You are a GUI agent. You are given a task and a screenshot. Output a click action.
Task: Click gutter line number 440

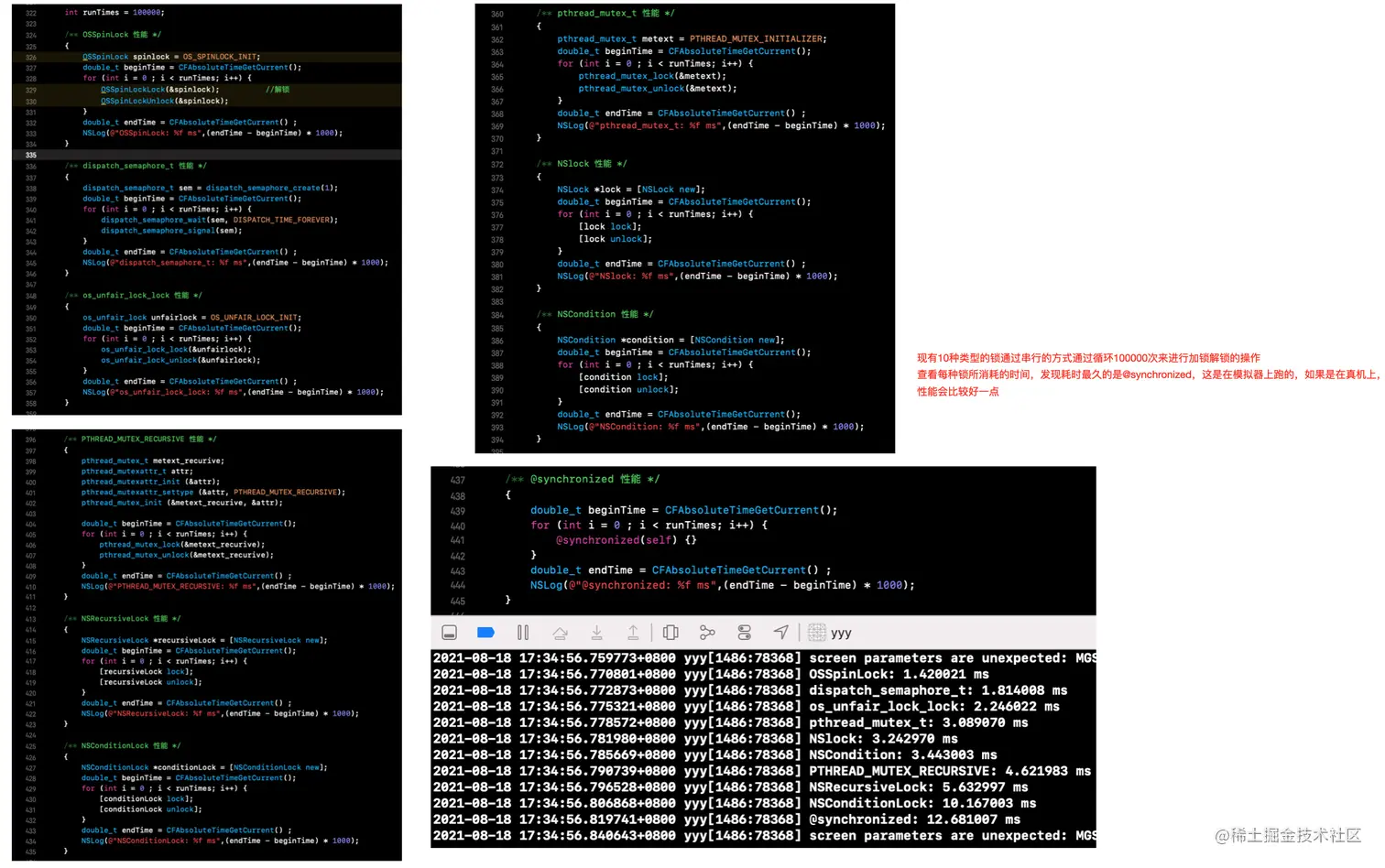pyautogui.click(x=458, y=526)
